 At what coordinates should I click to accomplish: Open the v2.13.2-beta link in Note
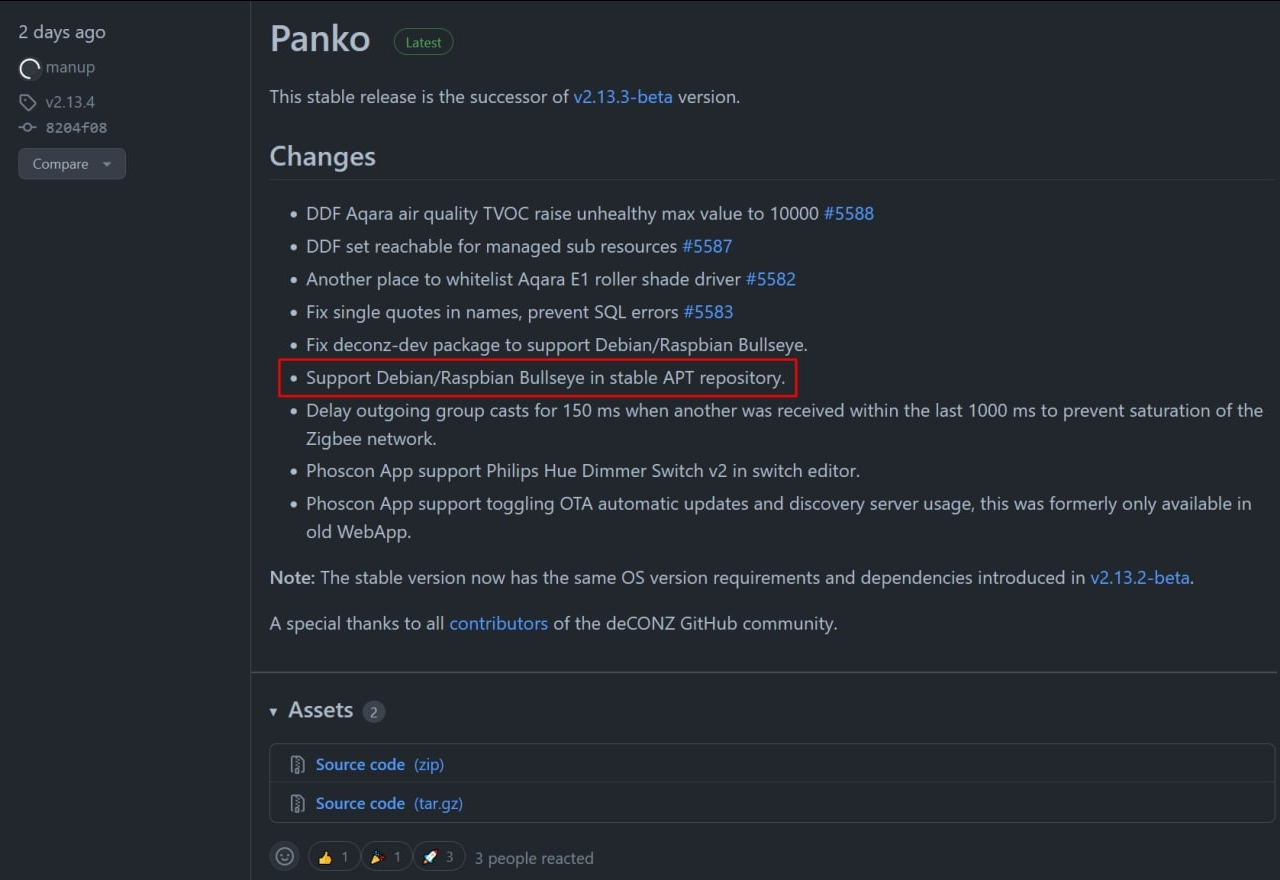pyautogui.click(x=1140, y=578)
